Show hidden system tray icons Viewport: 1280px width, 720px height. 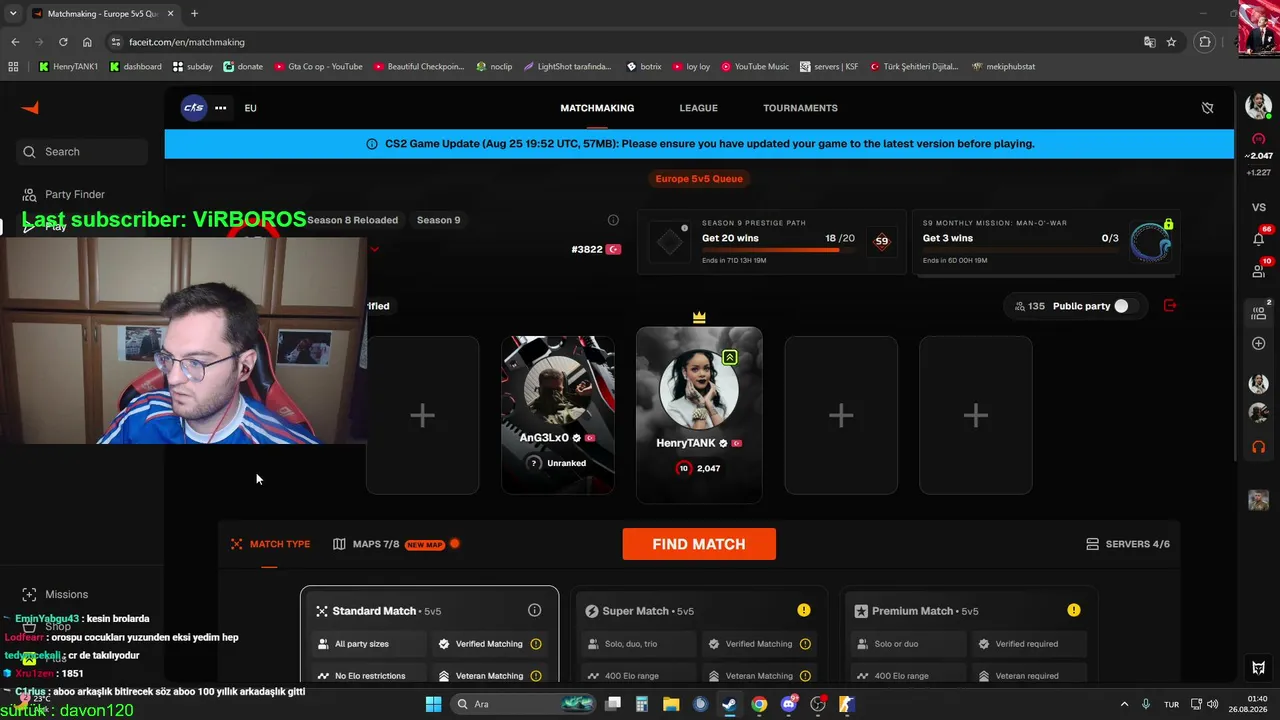(x=1124, y=704)
